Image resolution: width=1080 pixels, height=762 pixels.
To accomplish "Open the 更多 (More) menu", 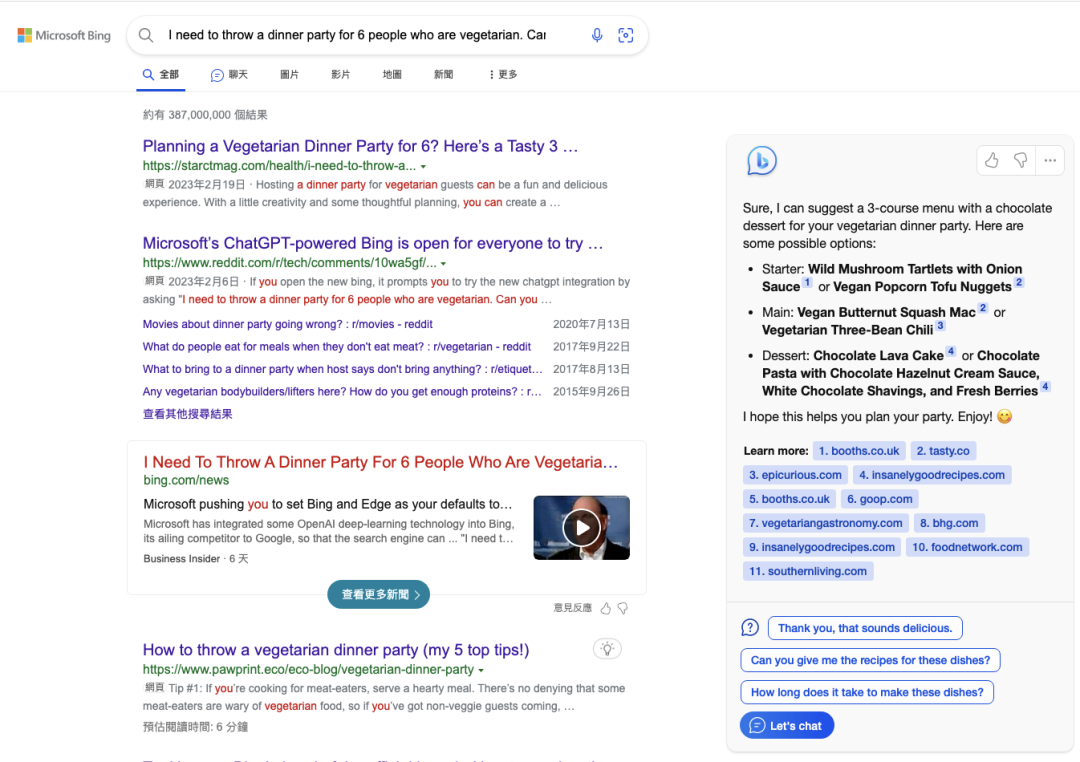I will (x=503, y=74).
